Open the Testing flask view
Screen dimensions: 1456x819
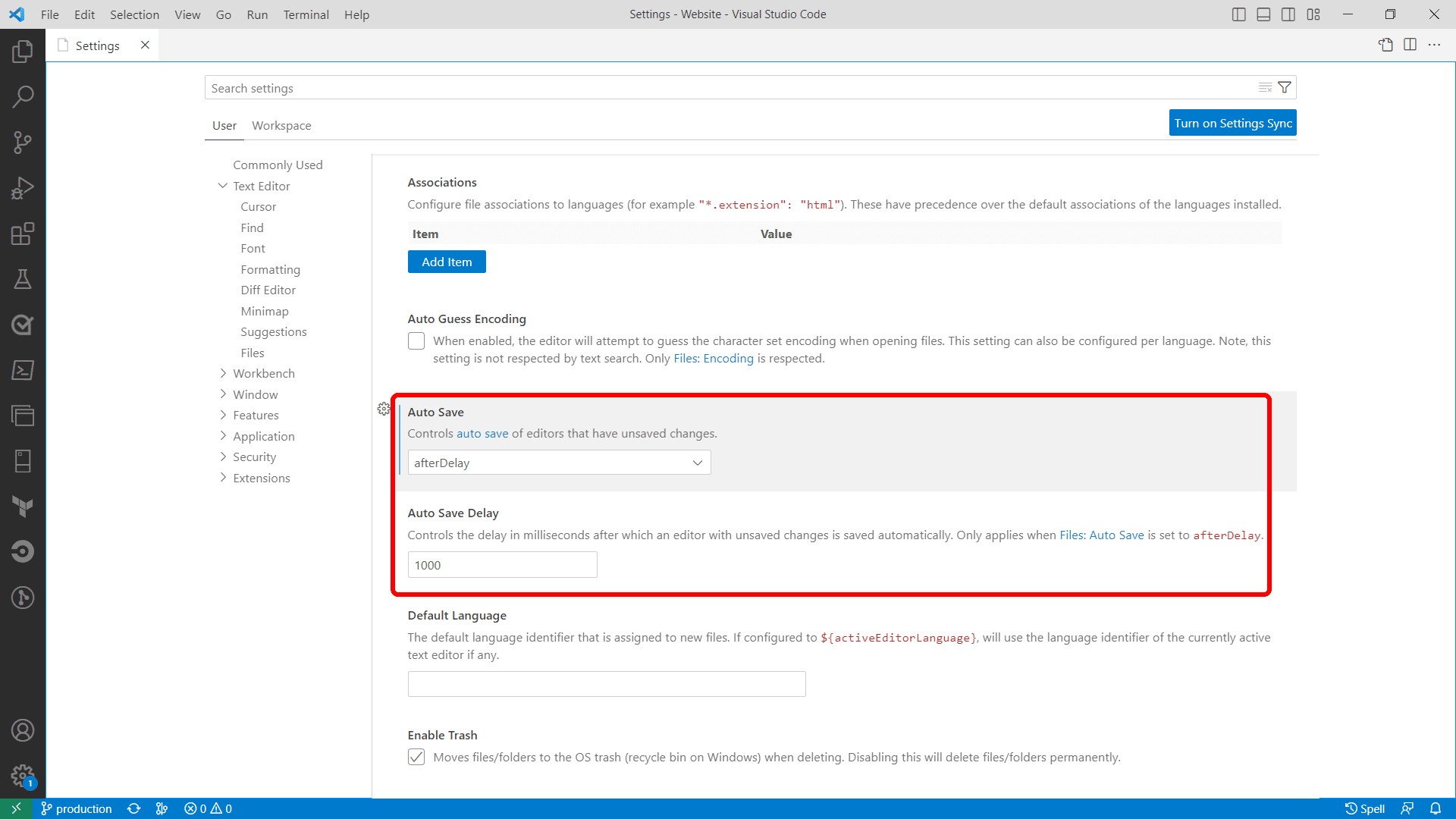[x=23, y=279]
